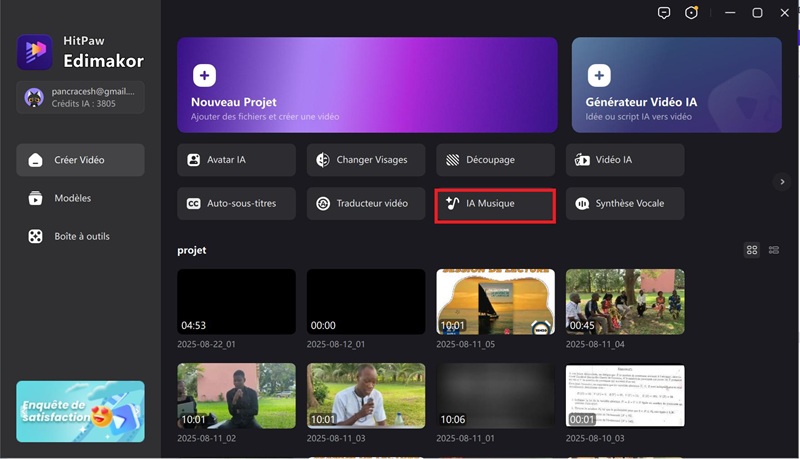This screenshot has height=459, width=800.
Task: Click the Nouveau Projet plus icon
Action: point(204,75)
